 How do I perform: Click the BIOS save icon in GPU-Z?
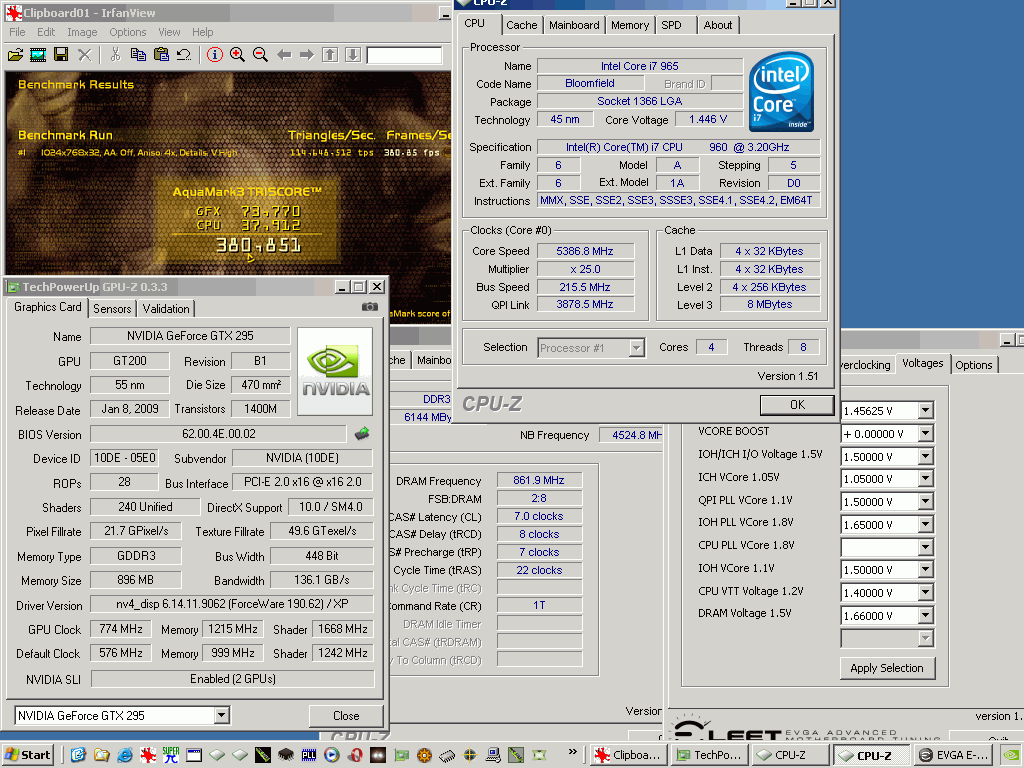coord(362,433)
